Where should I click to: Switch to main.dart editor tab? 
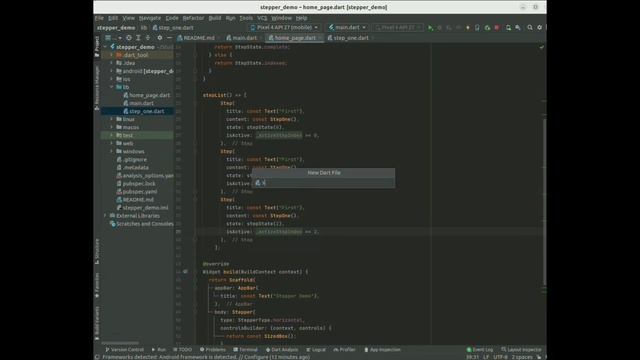244,38
